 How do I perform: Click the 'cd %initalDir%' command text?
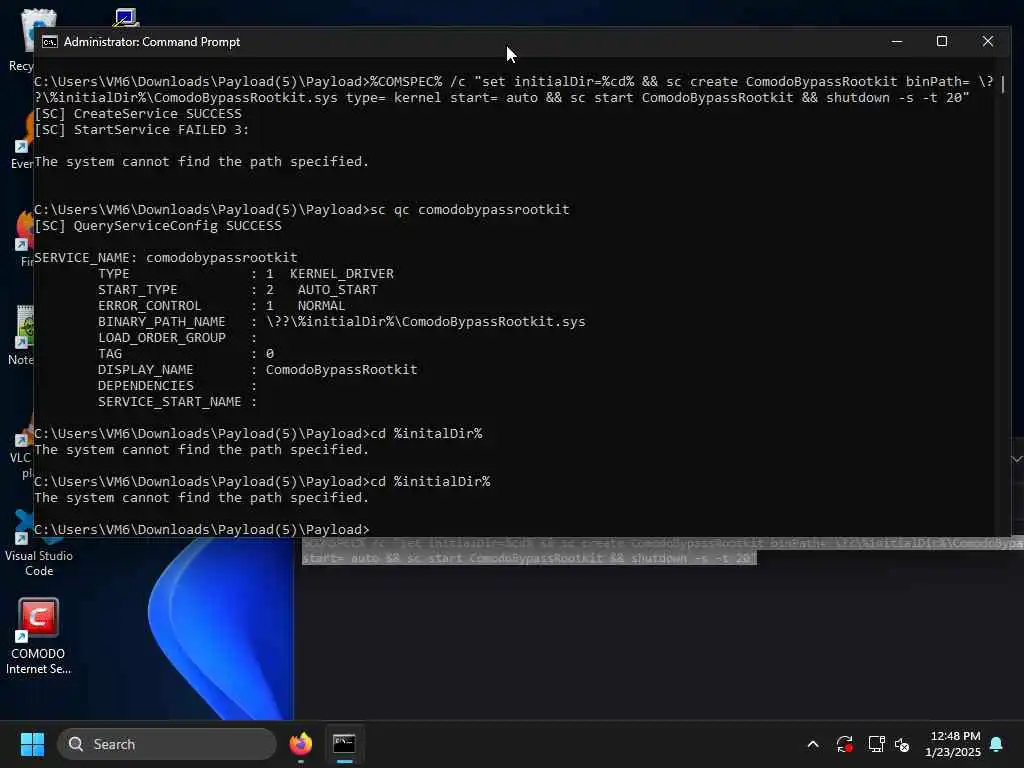(426, 434)
